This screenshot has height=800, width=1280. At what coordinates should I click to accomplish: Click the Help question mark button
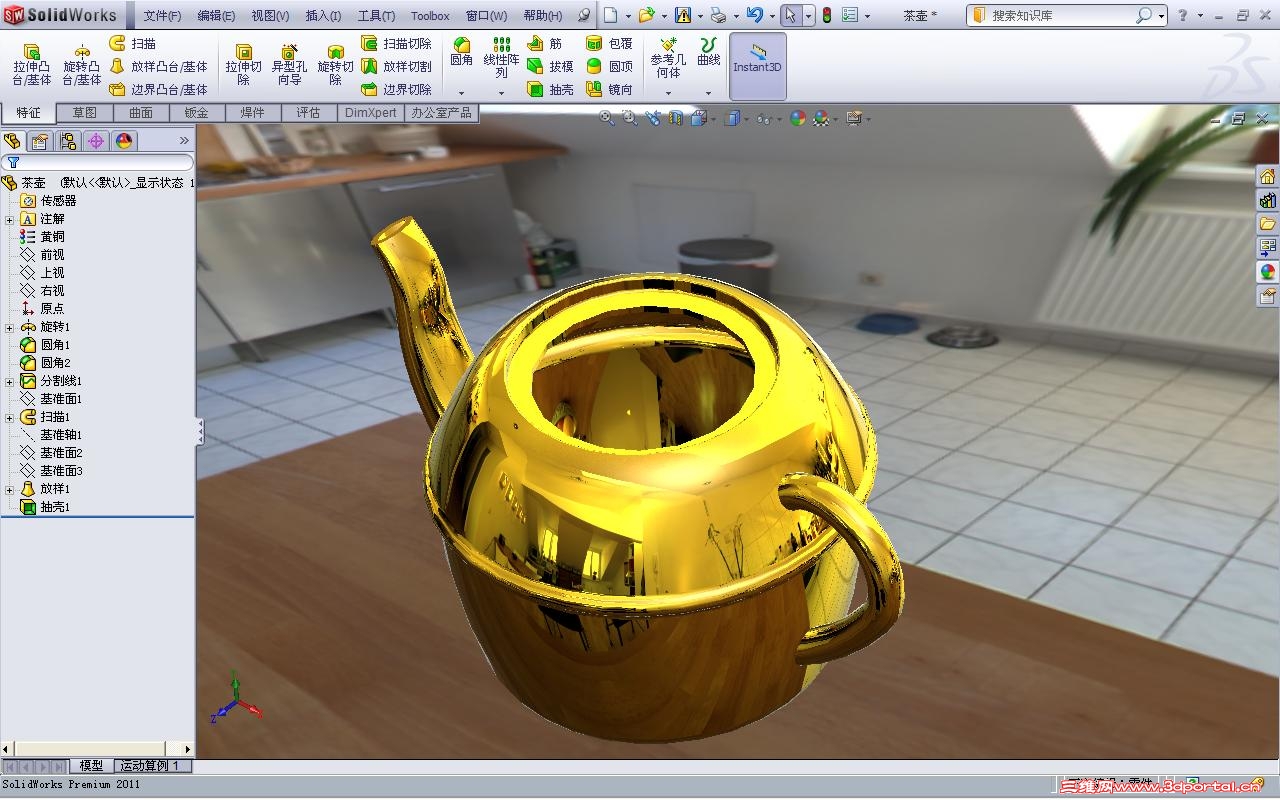tap(1183, 16)
